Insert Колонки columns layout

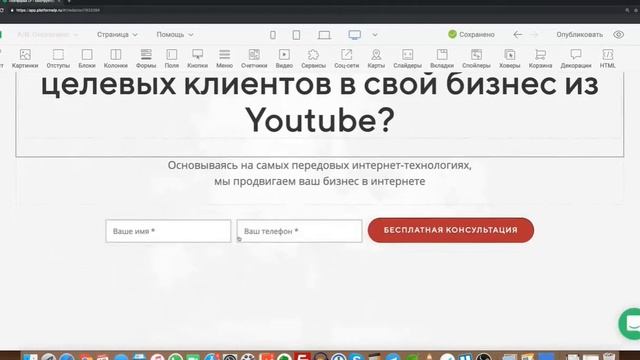(116, 58)
